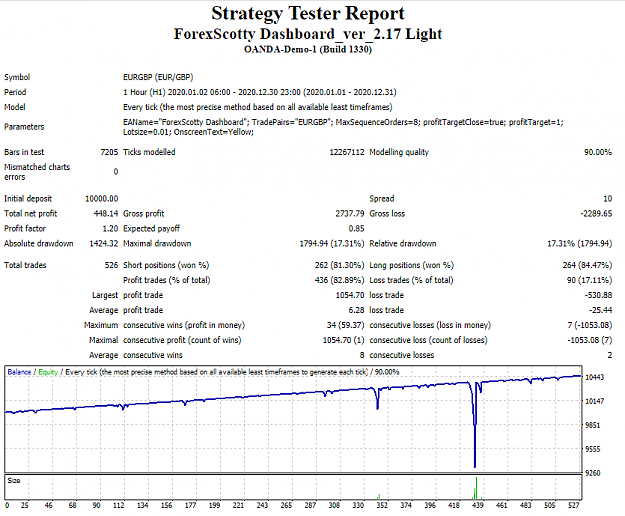The height and width of the screenshot is (516, 625).
Task: Select the Initial deposit 10000.00 value
Action: pos(102,198)
